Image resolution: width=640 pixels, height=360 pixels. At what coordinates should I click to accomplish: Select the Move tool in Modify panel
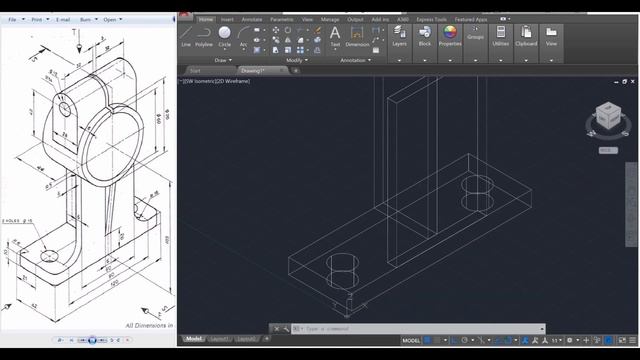pyautogui.click(x=276, y=30)
